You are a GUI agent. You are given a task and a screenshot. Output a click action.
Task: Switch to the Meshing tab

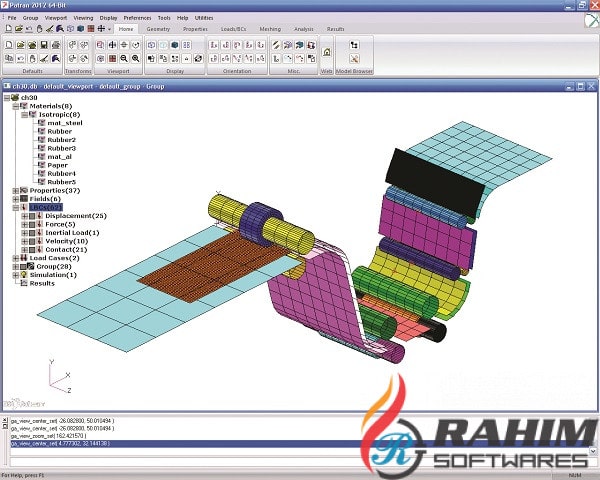tap(270, 29)
